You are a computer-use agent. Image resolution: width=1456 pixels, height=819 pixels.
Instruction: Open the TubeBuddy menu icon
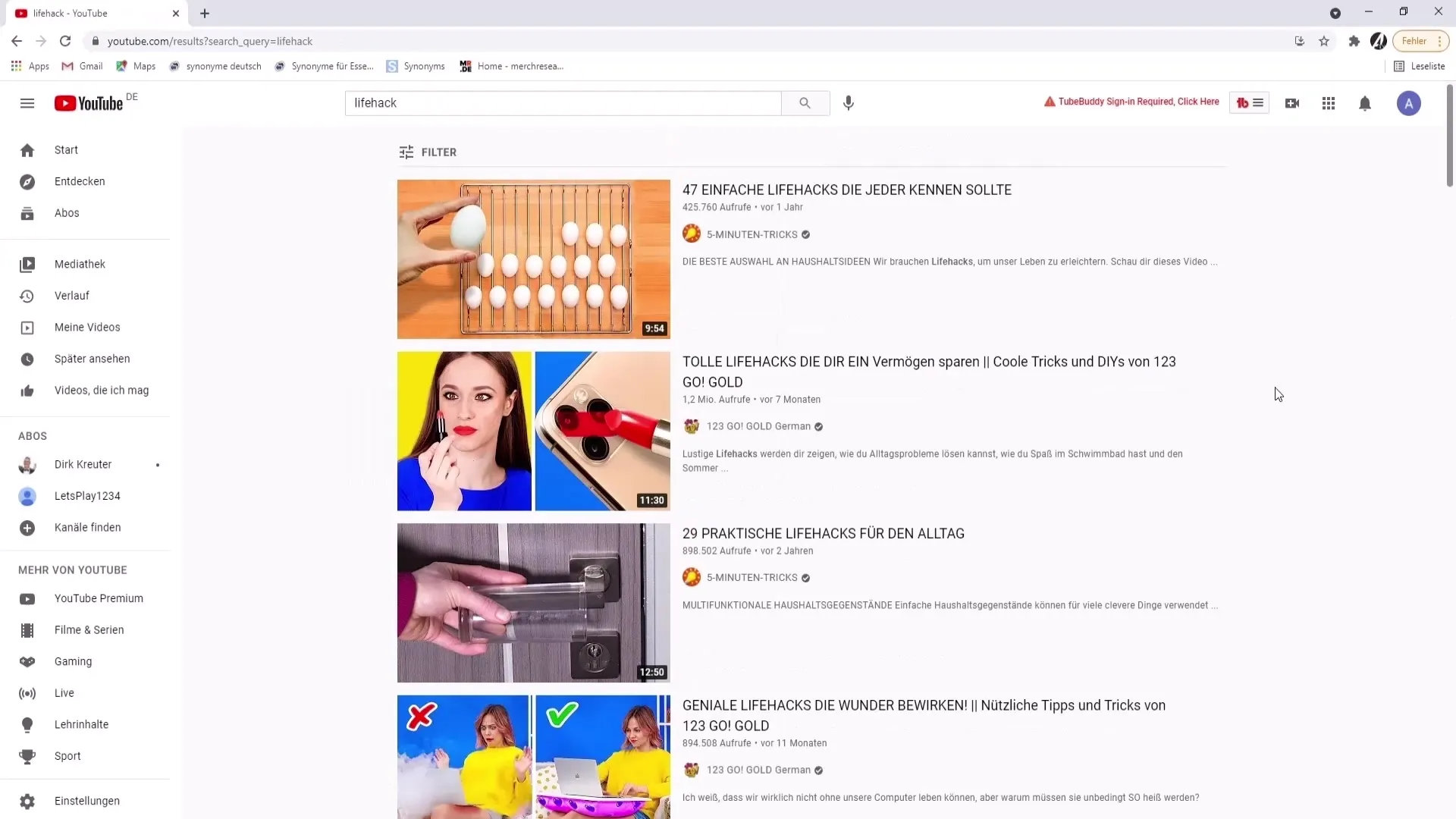(1249, 103)
